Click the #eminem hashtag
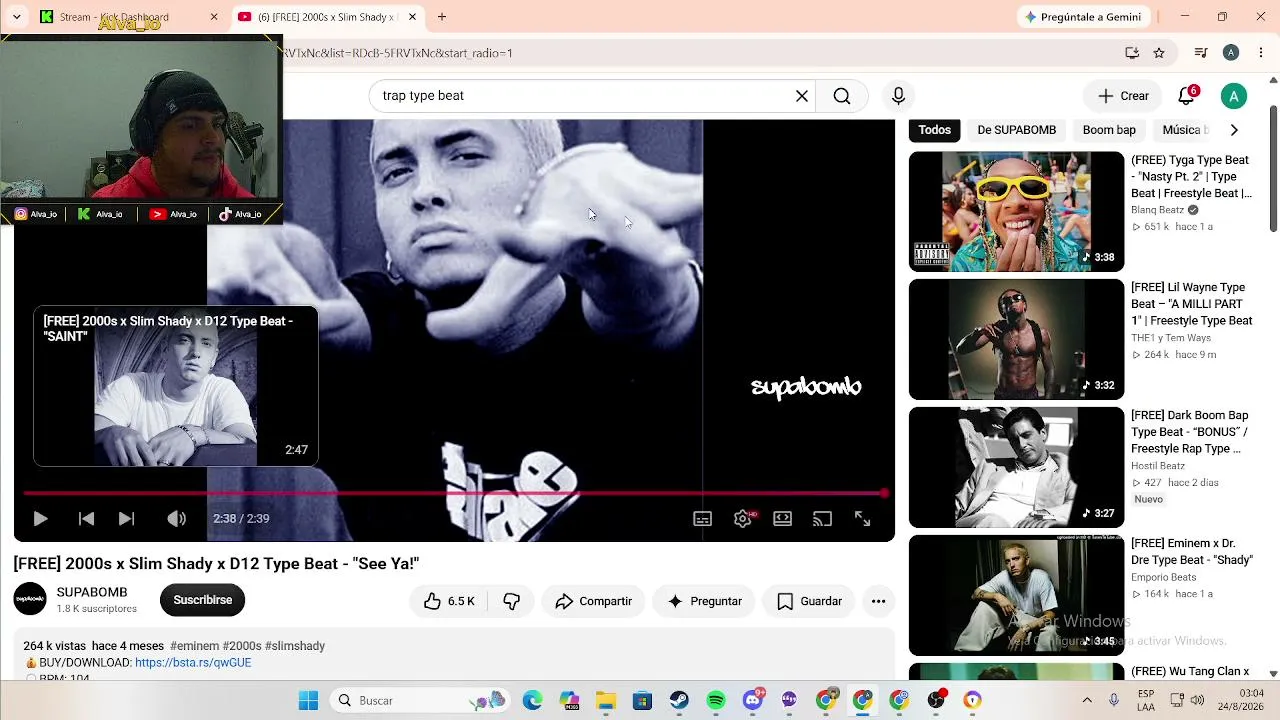The width and height of the screenshot is (1280, 720). click(194, 646)
